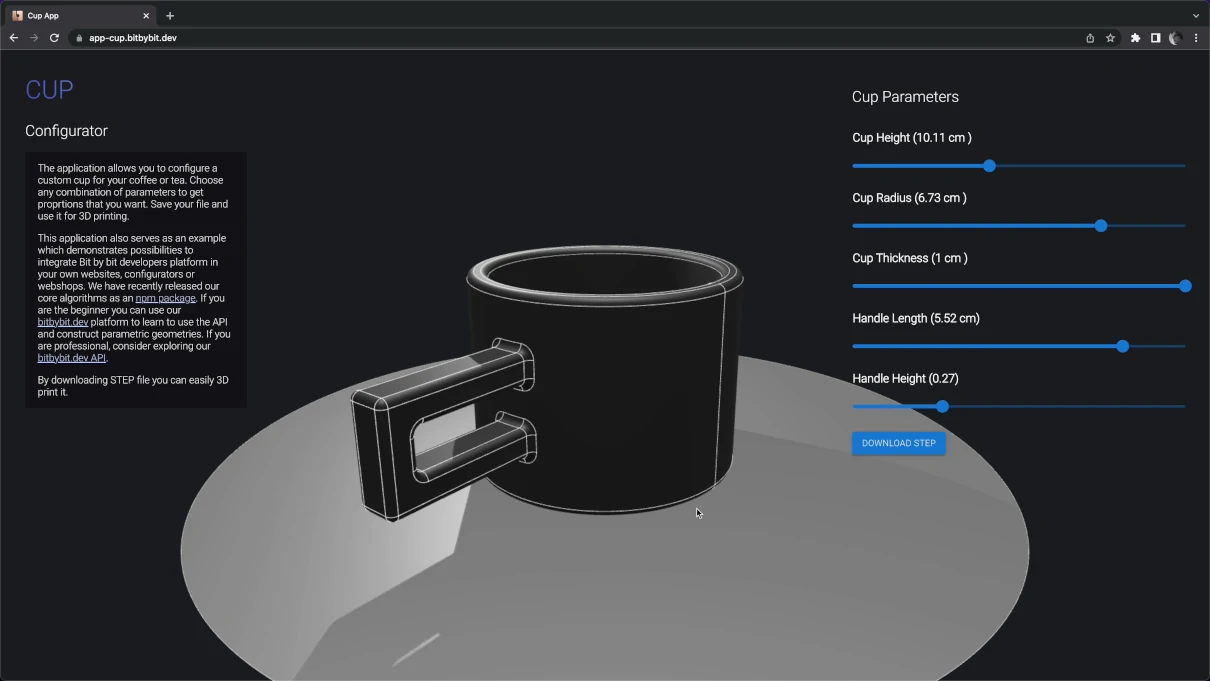
Task: Click the Cup App tab favicon
Action: click(x=17, y=16)
